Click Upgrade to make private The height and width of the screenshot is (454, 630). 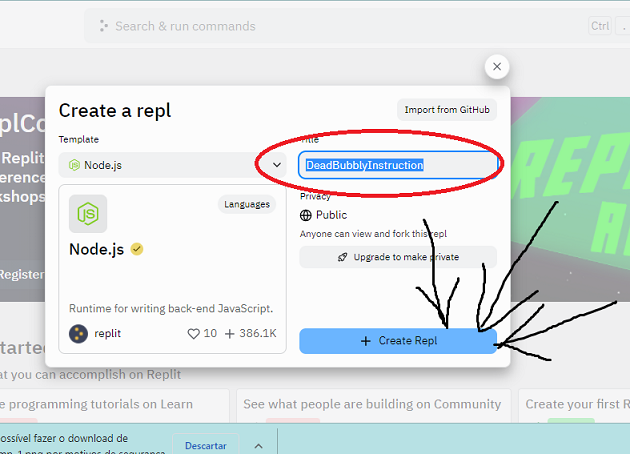(398, 257)
